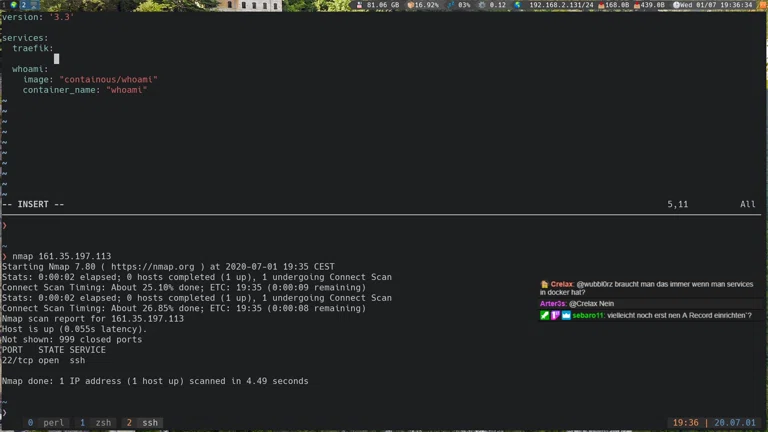
Task: Click the 26.85% done scan timing line
Action: [x=184, y=308]
